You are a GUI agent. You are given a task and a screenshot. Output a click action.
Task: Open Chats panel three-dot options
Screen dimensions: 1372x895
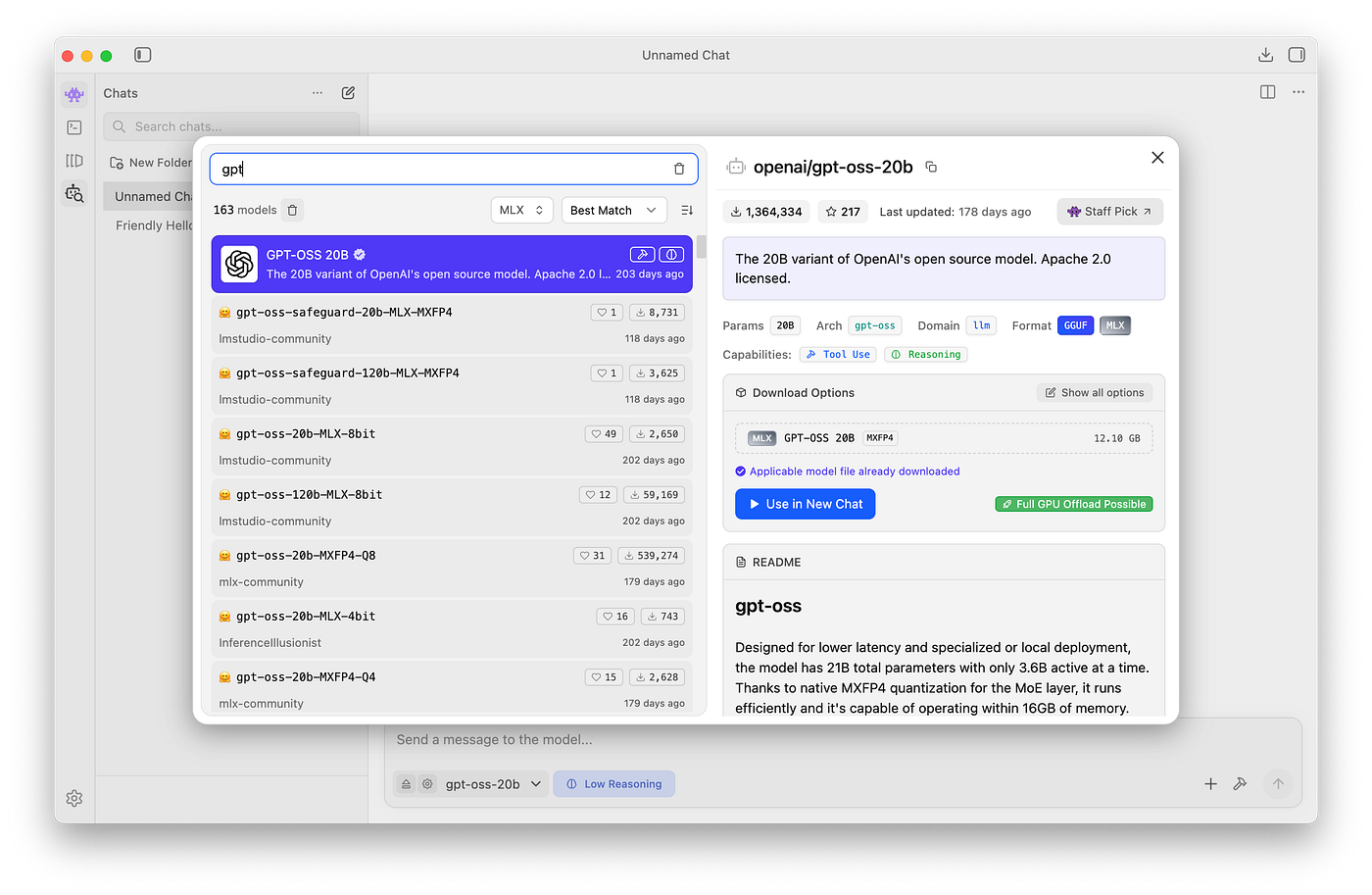pos(318,93)
